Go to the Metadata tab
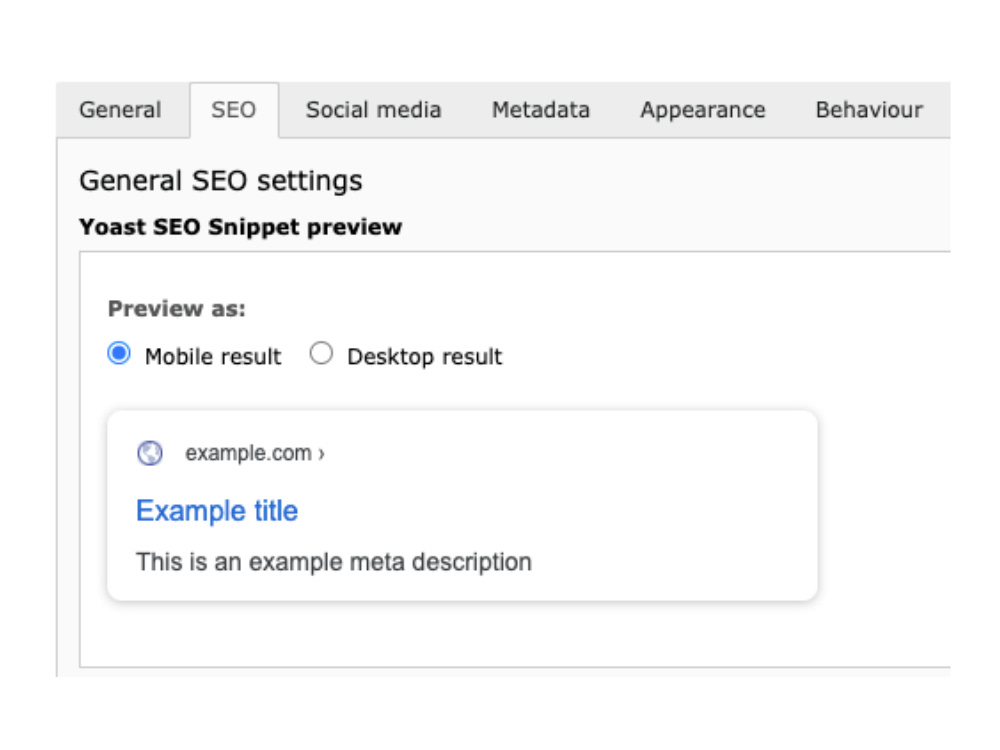The image size is (1000, 750). (x=541, y=110)
